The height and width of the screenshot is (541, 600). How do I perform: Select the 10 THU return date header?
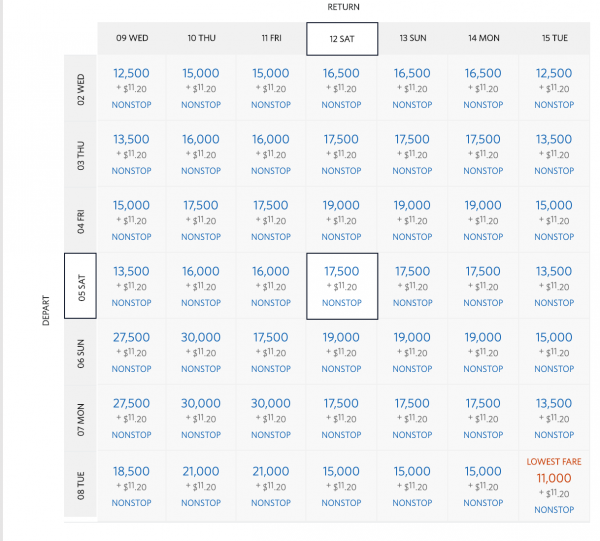[201, 38]
